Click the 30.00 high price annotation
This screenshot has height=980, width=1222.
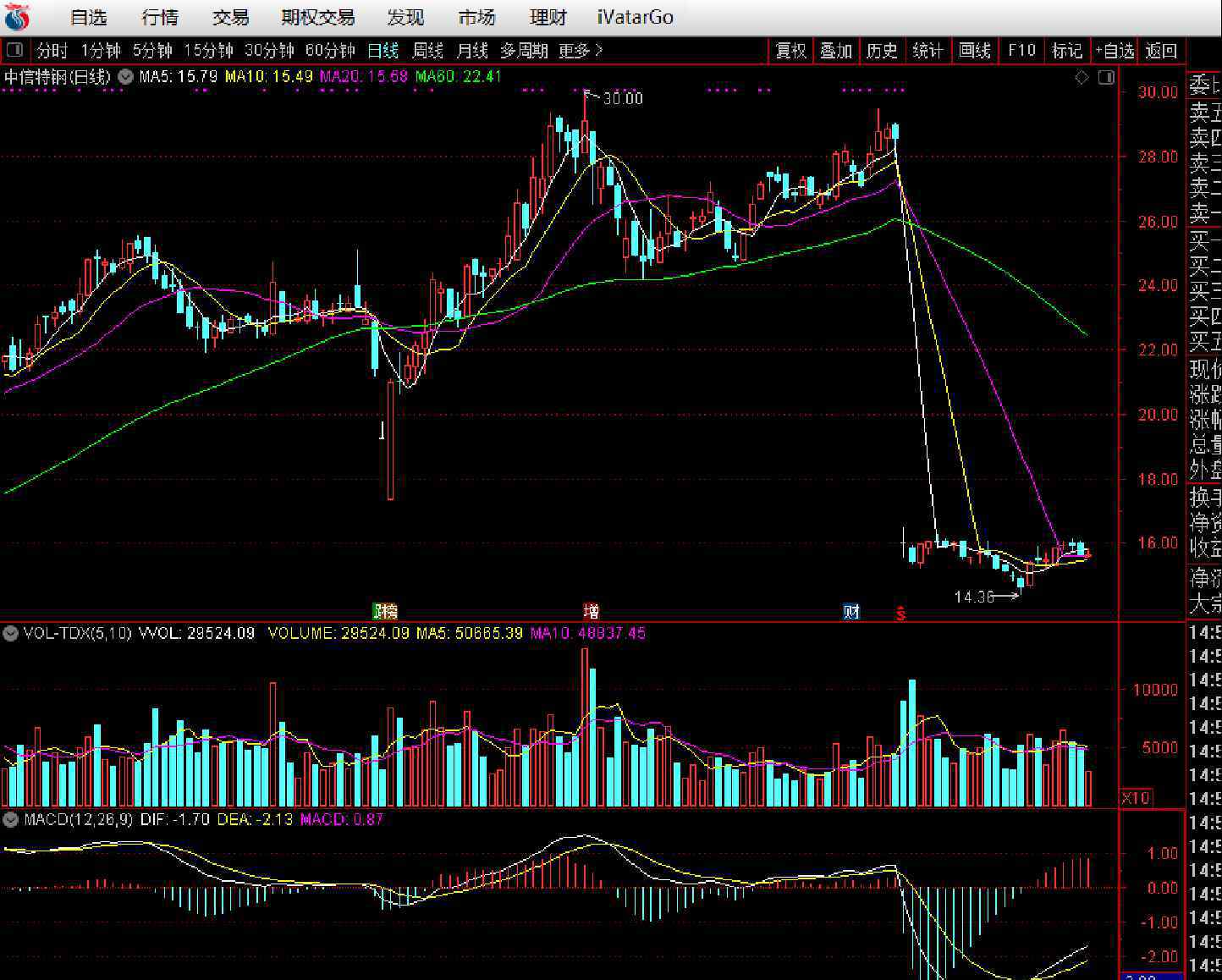(x=623, y=99)
